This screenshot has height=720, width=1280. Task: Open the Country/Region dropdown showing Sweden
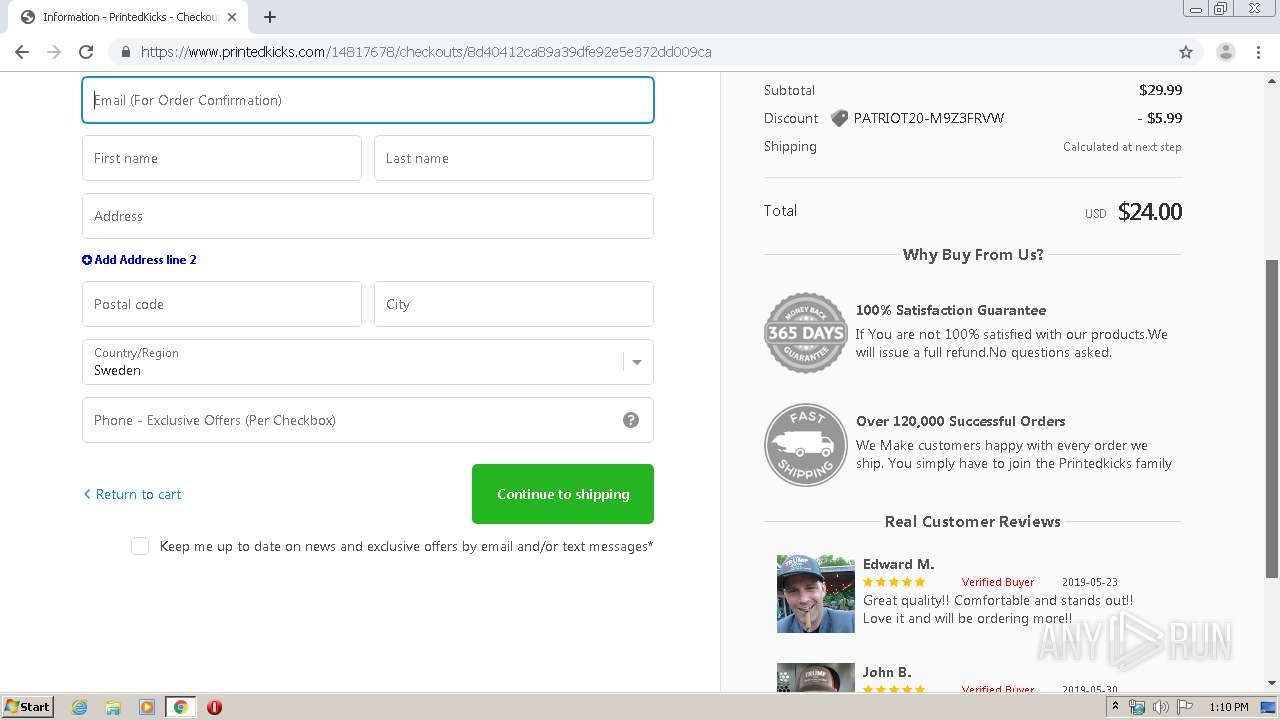point(368,362)
